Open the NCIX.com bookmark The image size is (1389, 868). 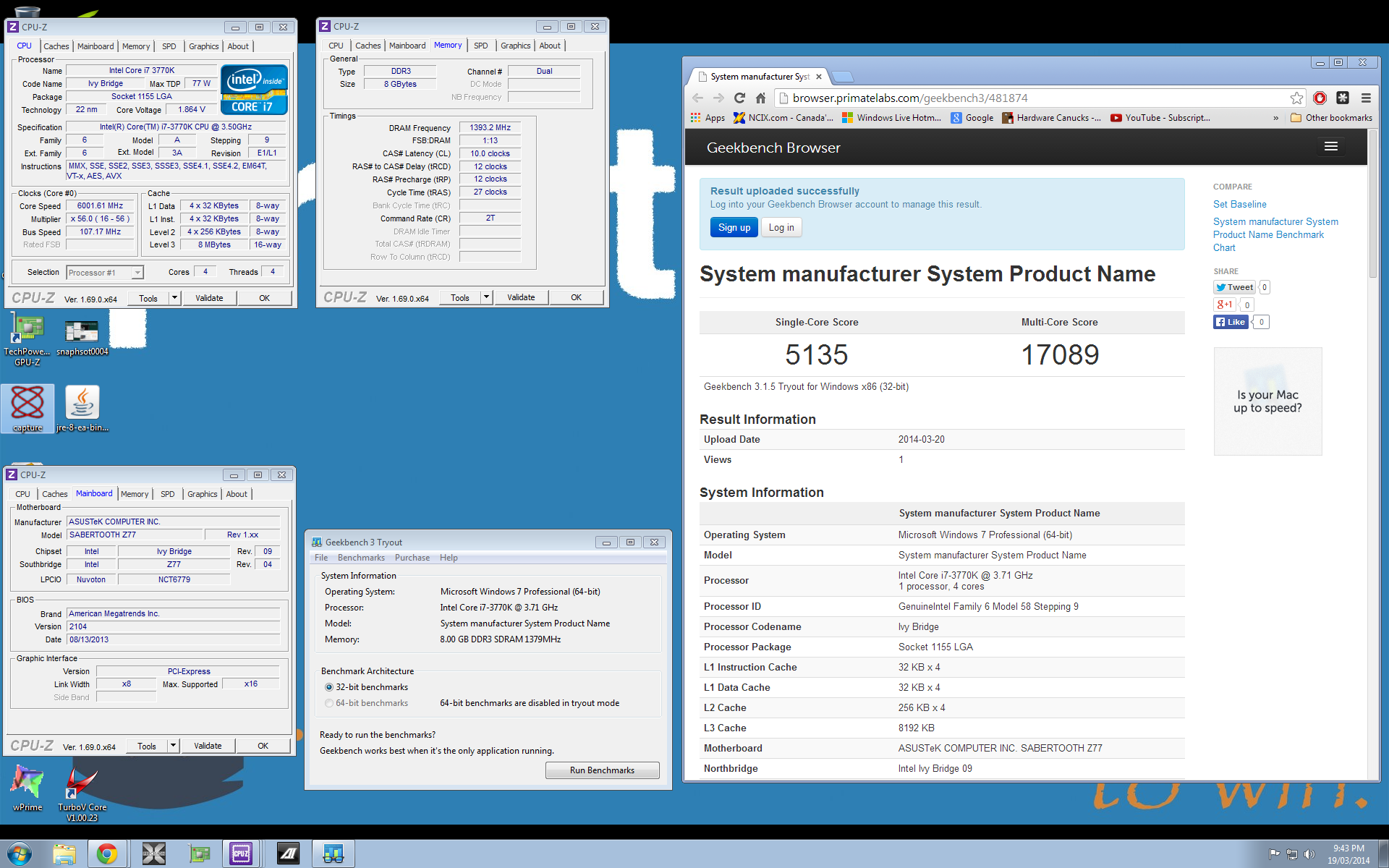783,118
